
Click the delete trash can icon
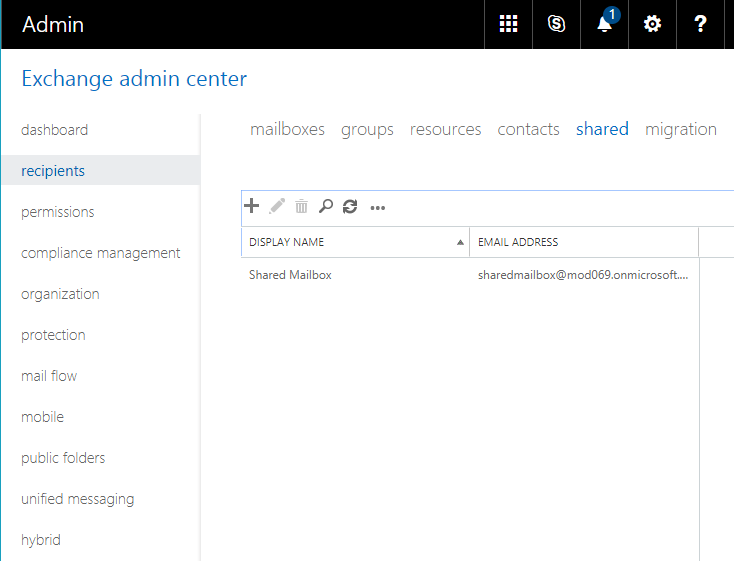click(301, 206)
